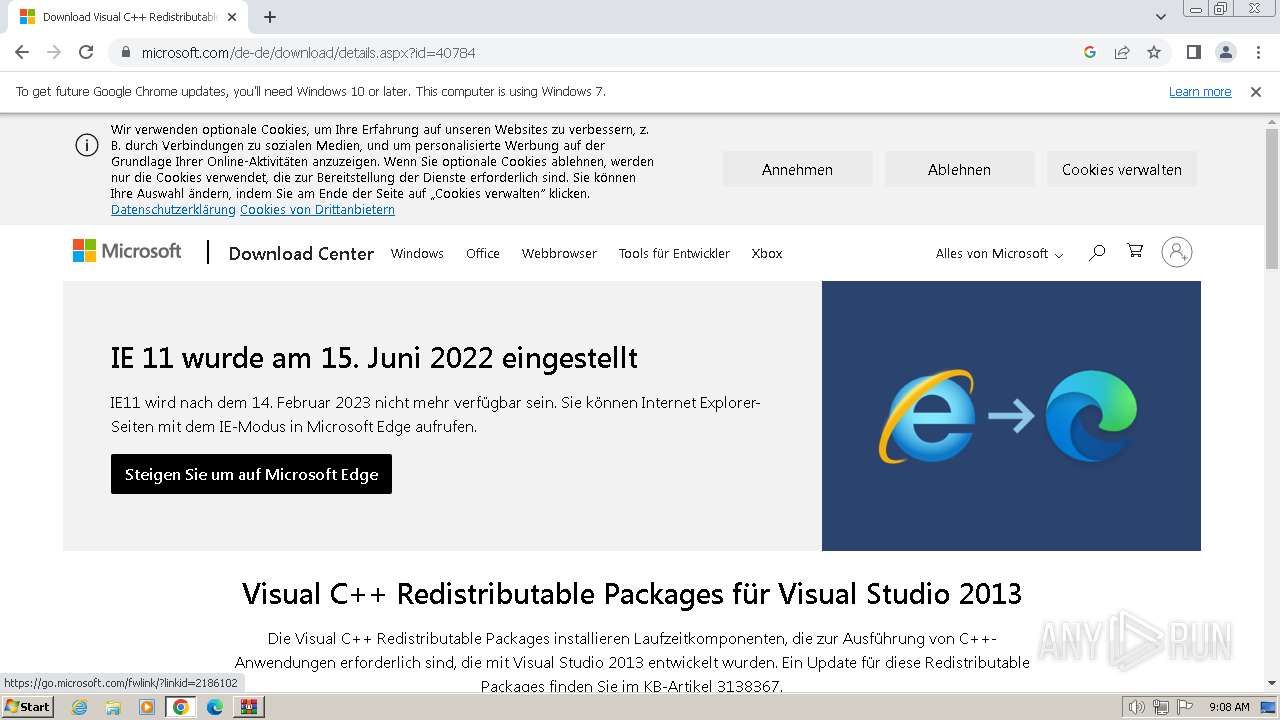
Task: Reload the page with the refresh icon
Action: tap(86, 52)
